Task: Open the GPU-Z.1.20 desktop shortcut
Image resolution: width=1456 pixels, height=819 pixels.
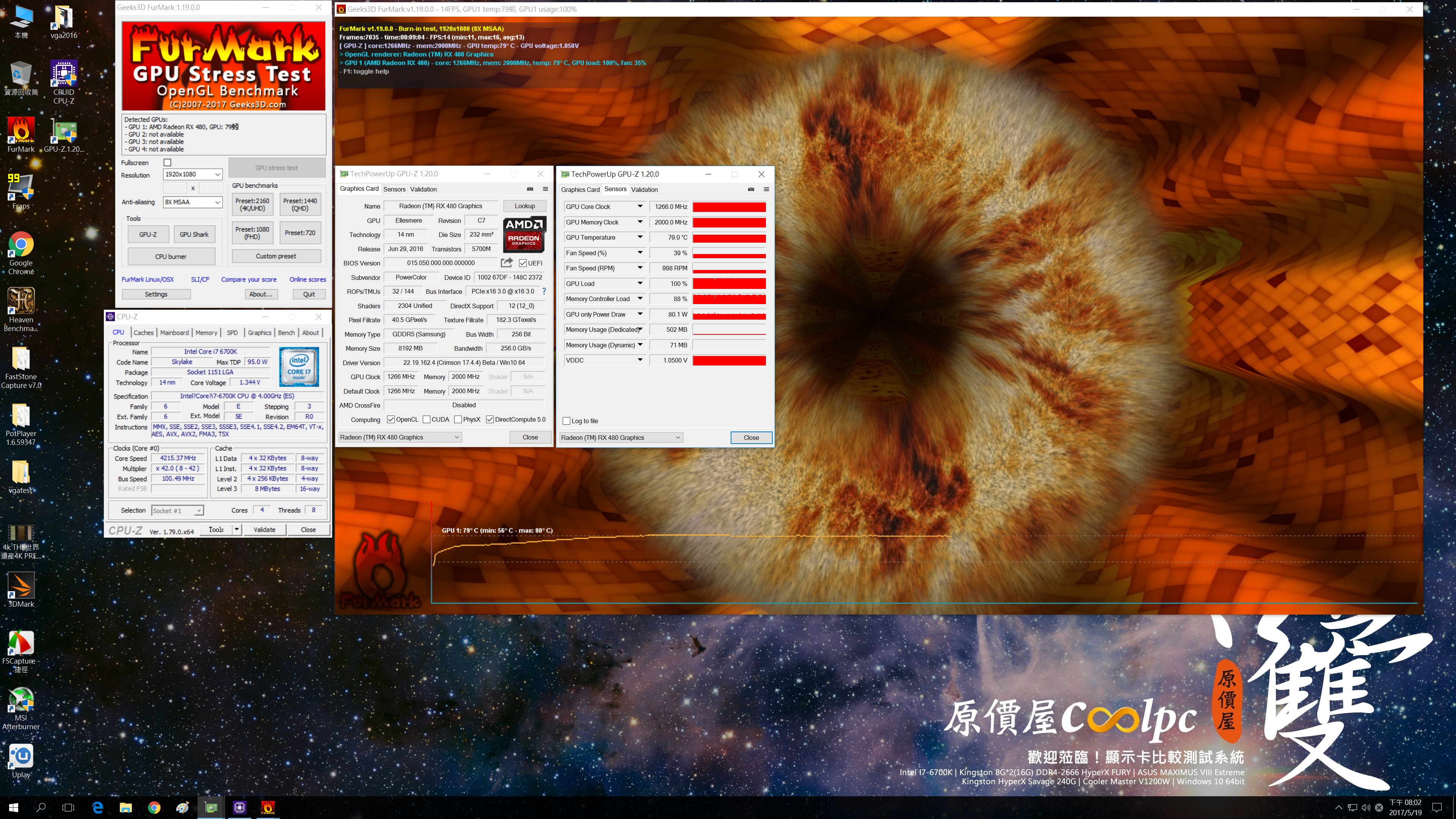Action: pyautogui.click(x=63, y=135)
